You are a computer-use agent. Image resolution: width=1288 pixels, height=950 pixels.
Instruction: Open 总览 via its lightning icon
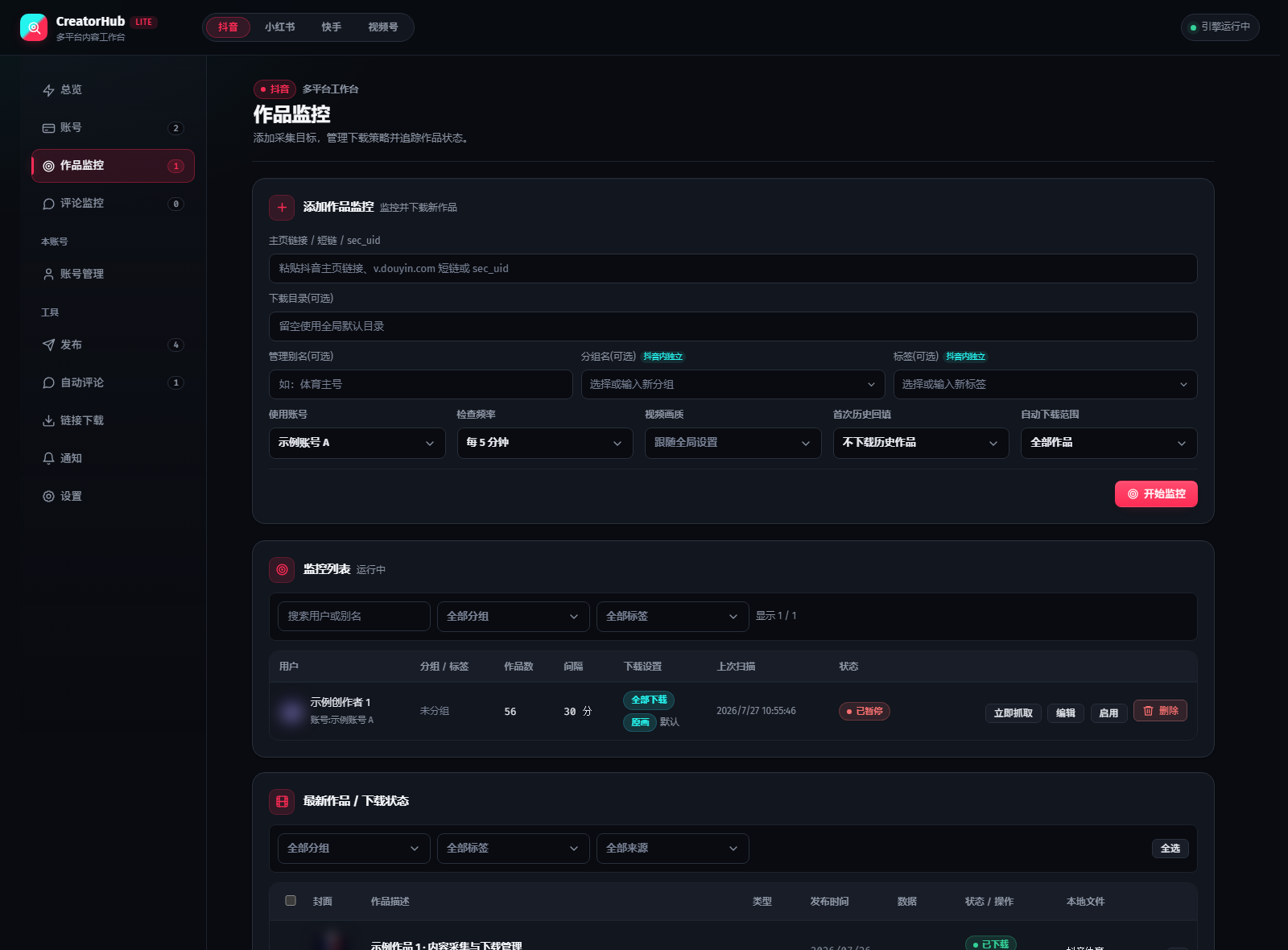pos(48,90)
